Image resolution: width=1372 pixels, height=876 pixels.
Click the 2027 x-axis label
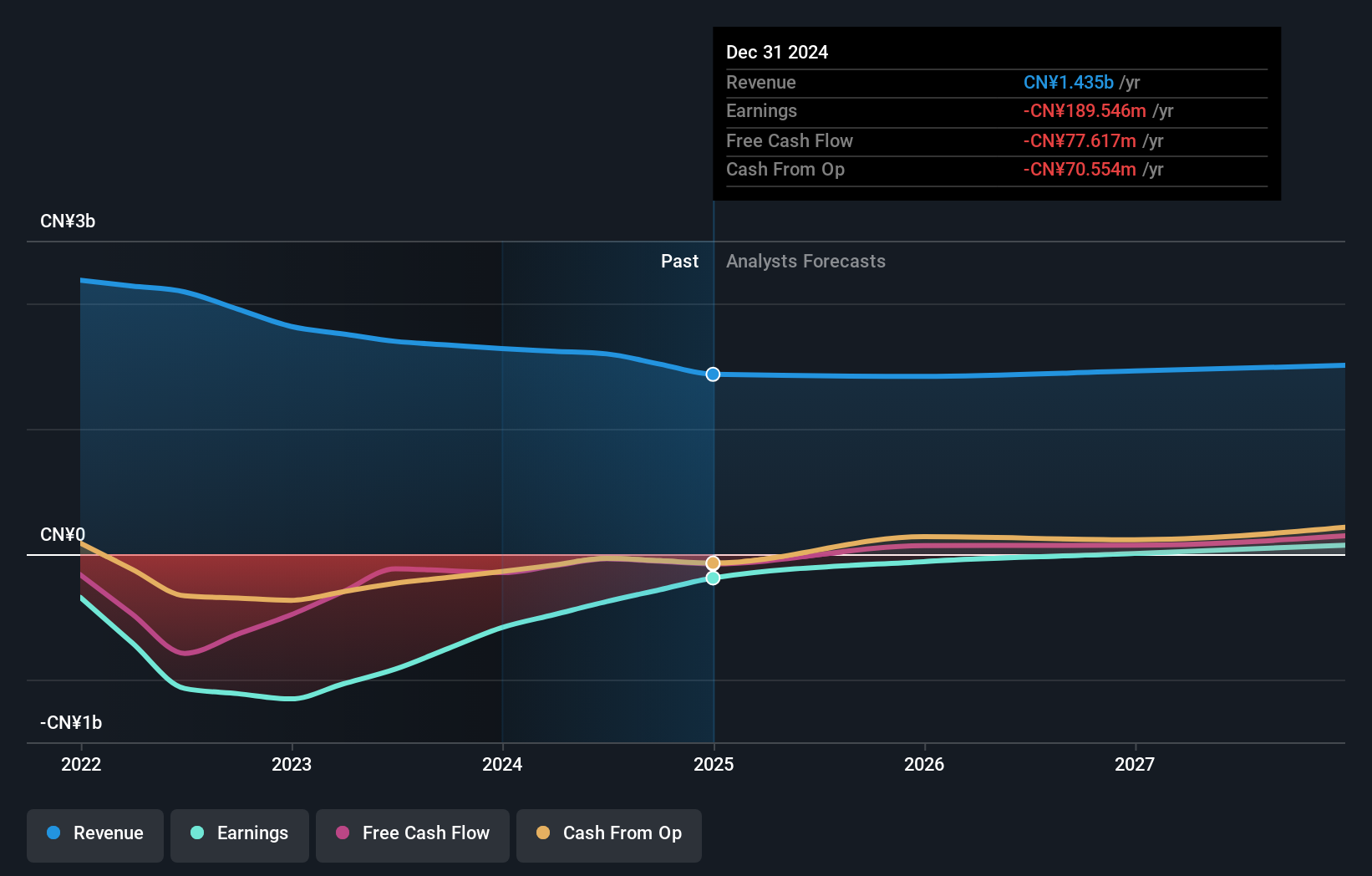pyautogui.click(x=1135, y=764)
